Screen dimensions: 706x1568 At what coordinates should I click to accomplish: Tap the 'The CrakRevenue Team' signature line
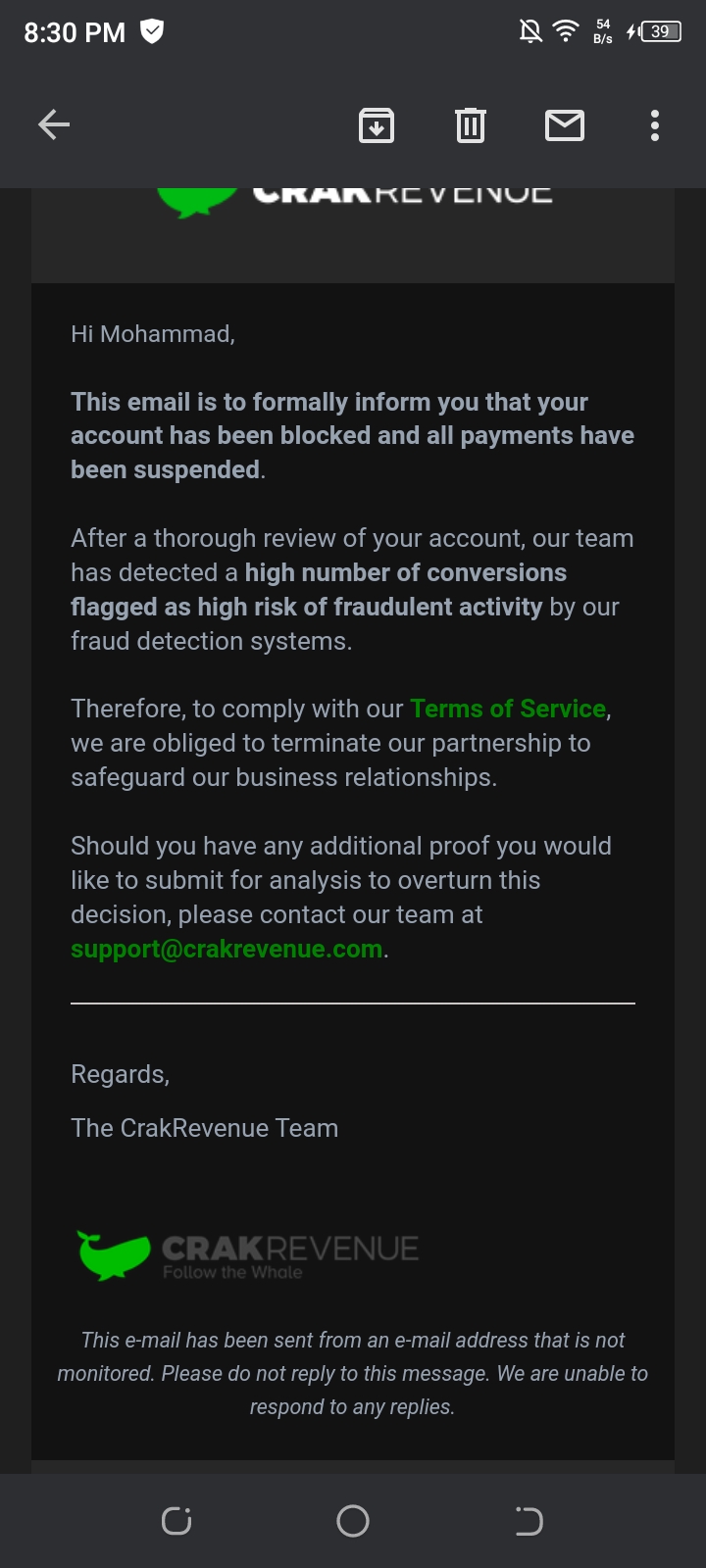tap(204, 1128)
